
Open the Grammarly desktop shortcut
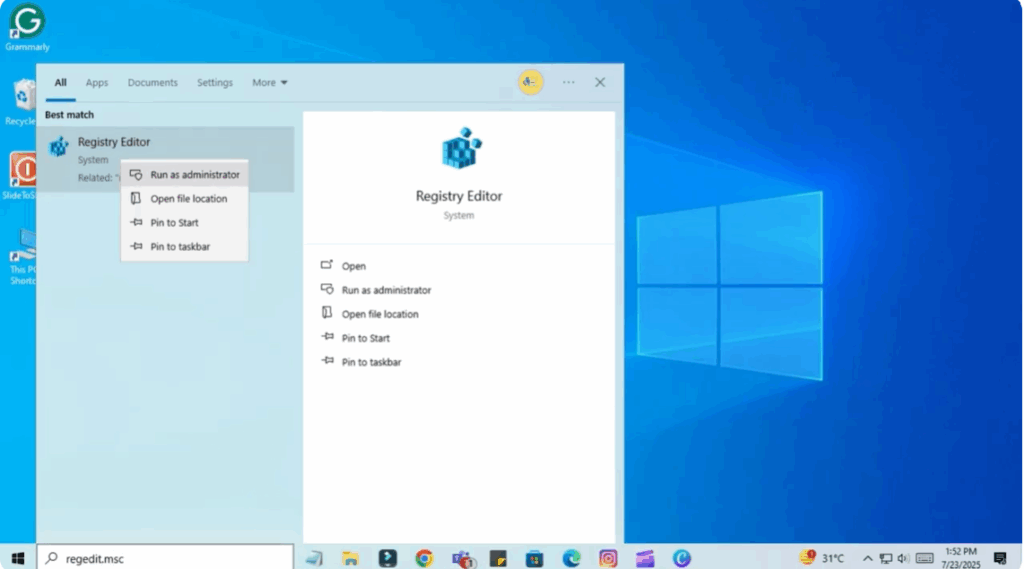tap(27, 22)
